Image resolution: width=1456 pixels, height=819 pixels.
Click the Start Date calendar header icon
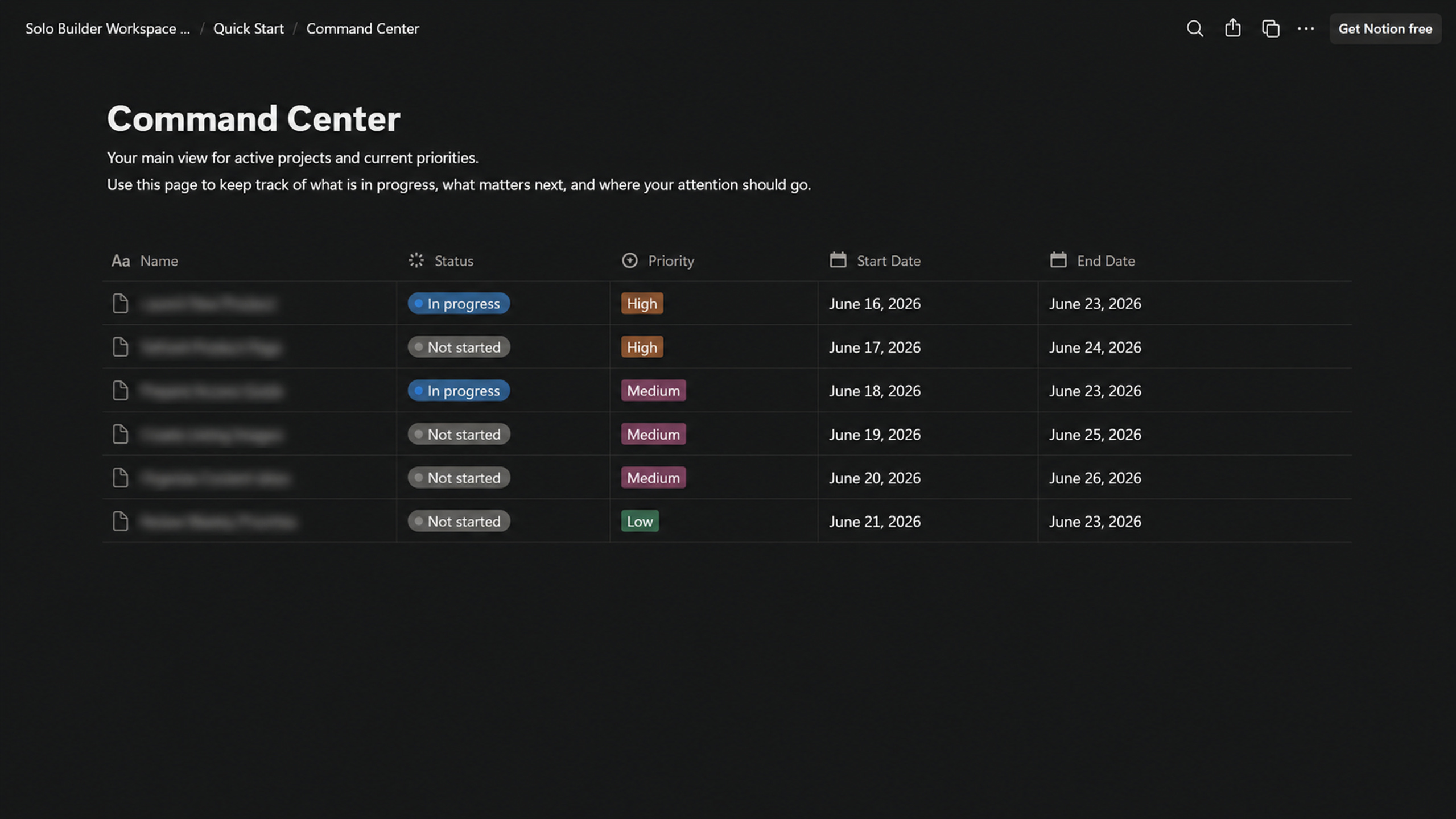pyautogui.click(x=838, y=260)
